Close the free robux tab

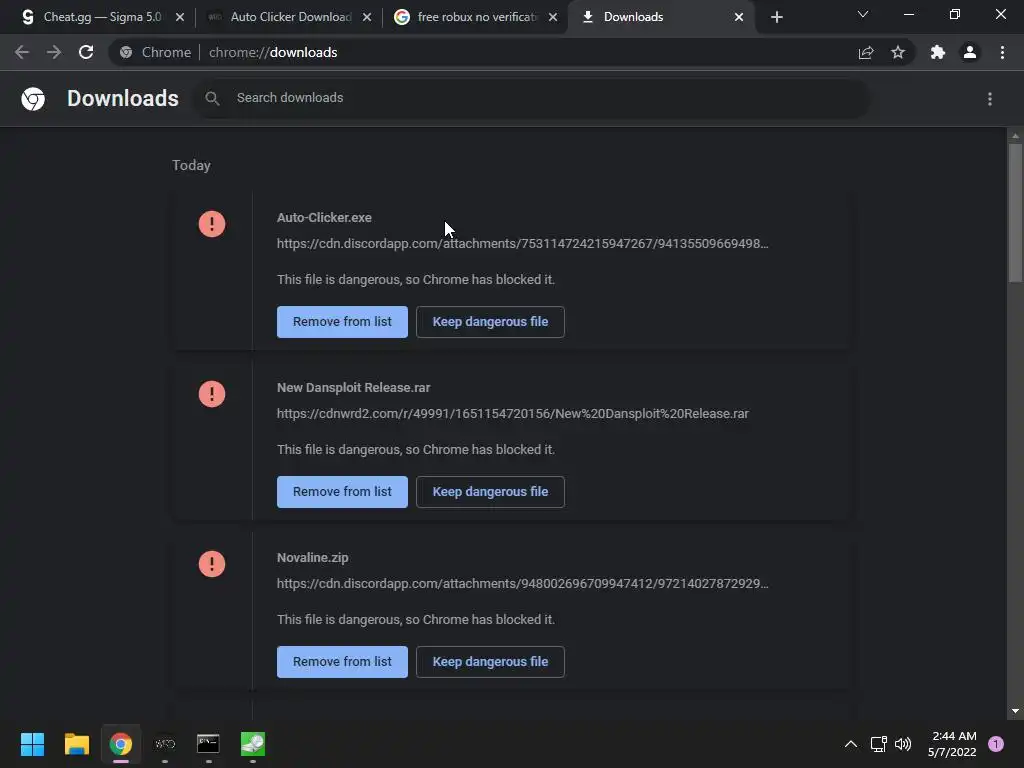click(553, 17)
